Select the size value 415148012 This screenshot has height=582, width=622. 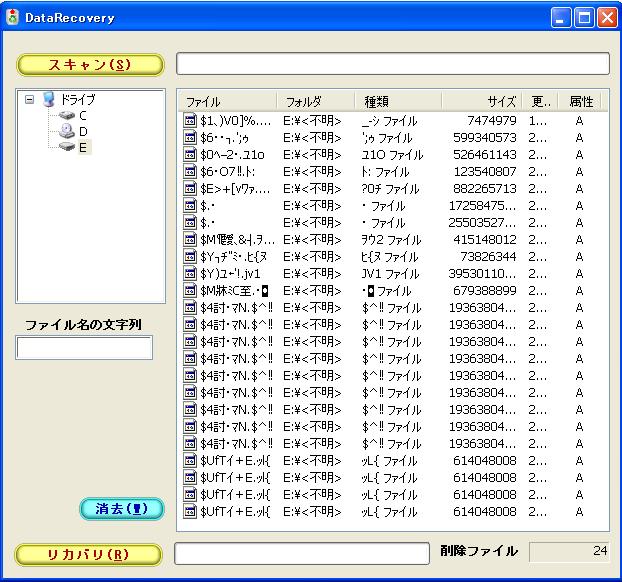tap(485, 240)
